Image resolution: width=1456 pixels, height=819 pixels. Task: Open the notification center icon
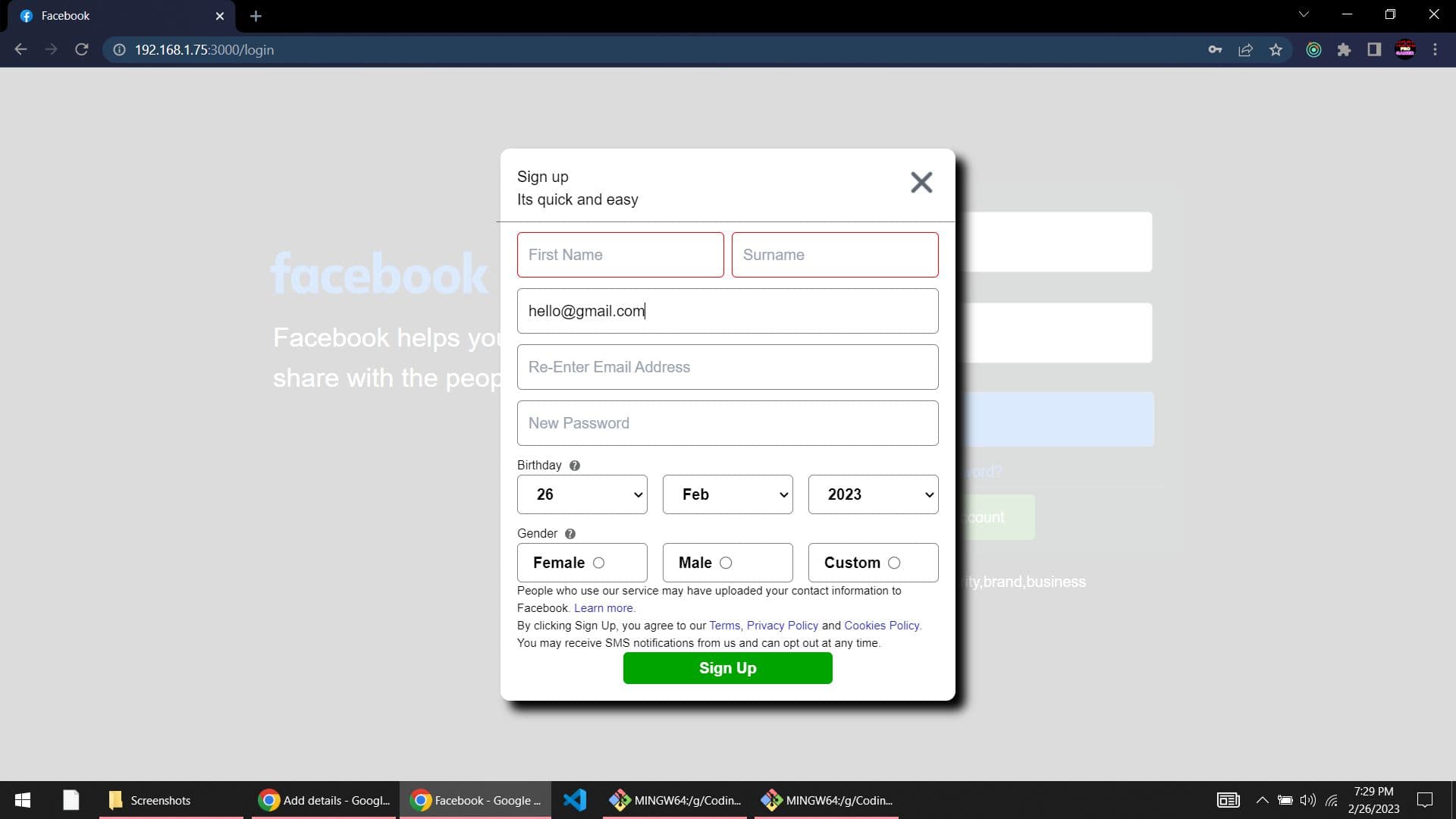pos(1425,800)
